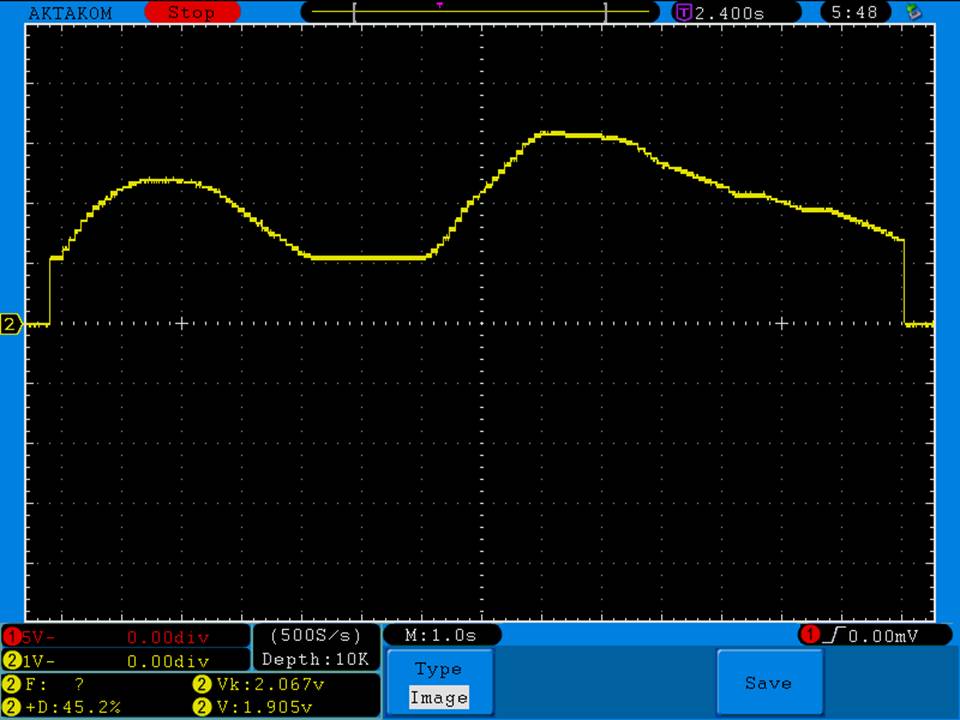The image size is (960, 720).
Task: Click the rising edge trigger symbol
Action: pos(833,635)
